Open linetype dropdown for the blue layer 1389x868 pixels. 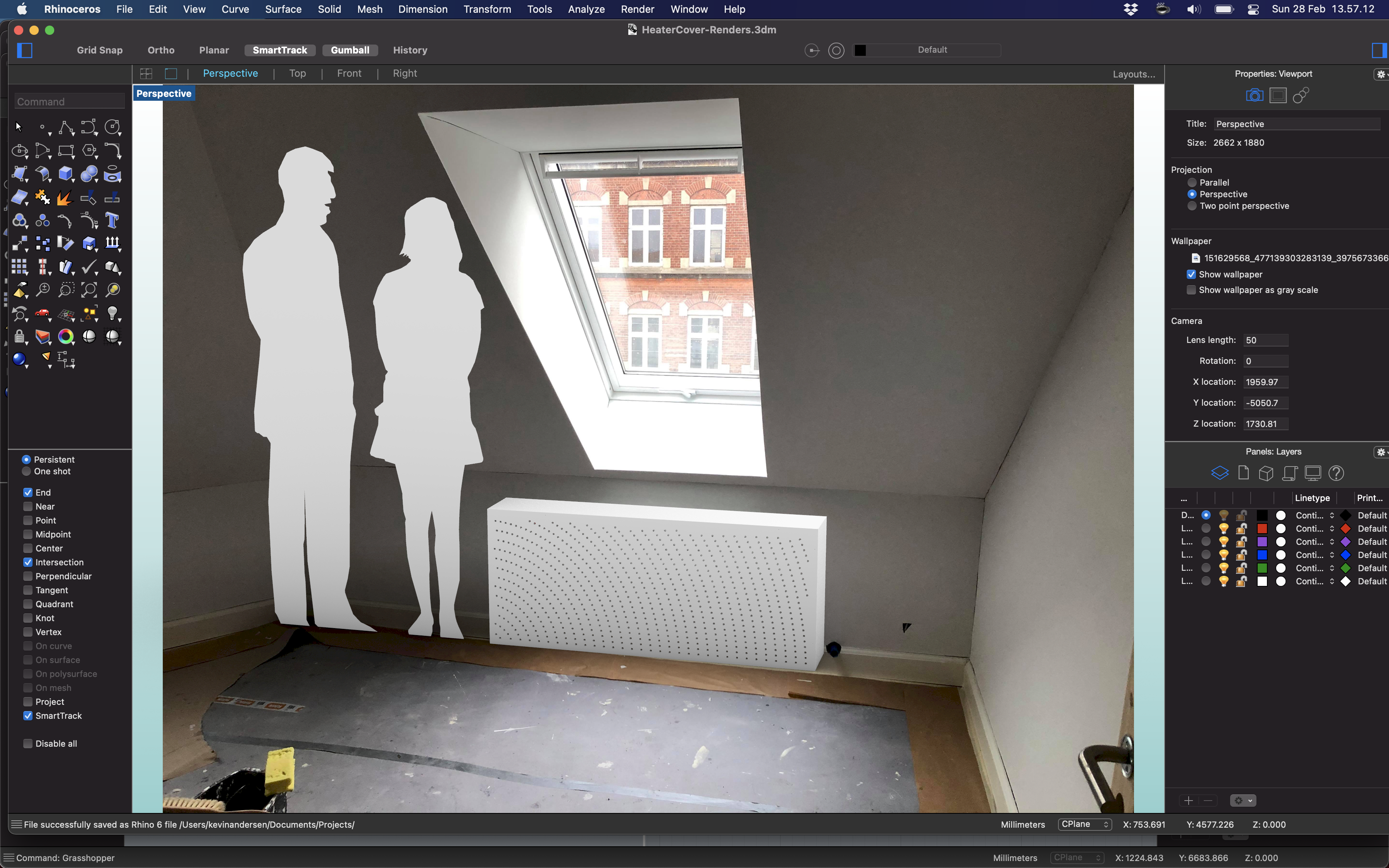click(x=1315, y=555)
